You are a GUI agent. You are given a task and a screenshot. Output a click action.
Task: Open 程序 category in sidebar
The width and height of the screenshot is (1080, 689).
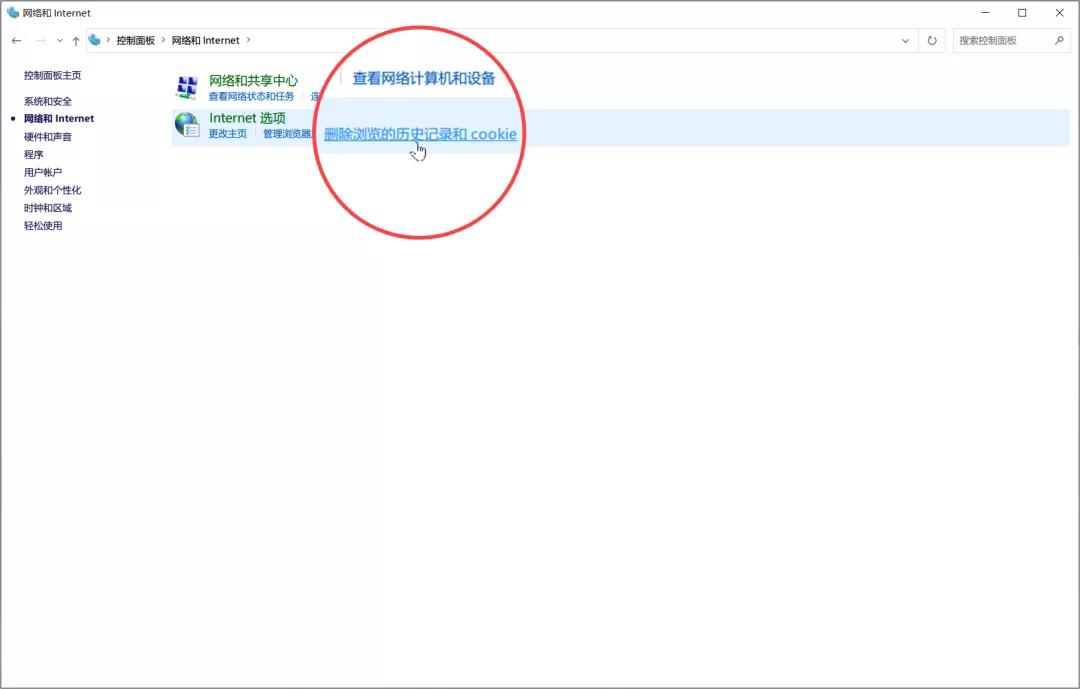[x=34, y=154]
